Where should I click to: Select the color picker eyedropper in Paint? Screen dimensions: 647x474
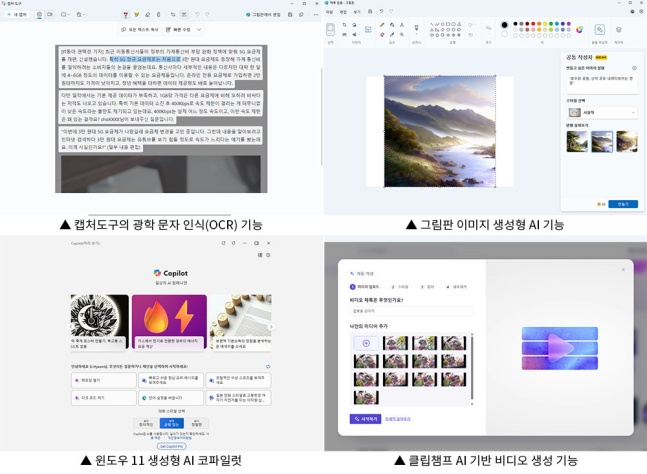tap(392, 35)
